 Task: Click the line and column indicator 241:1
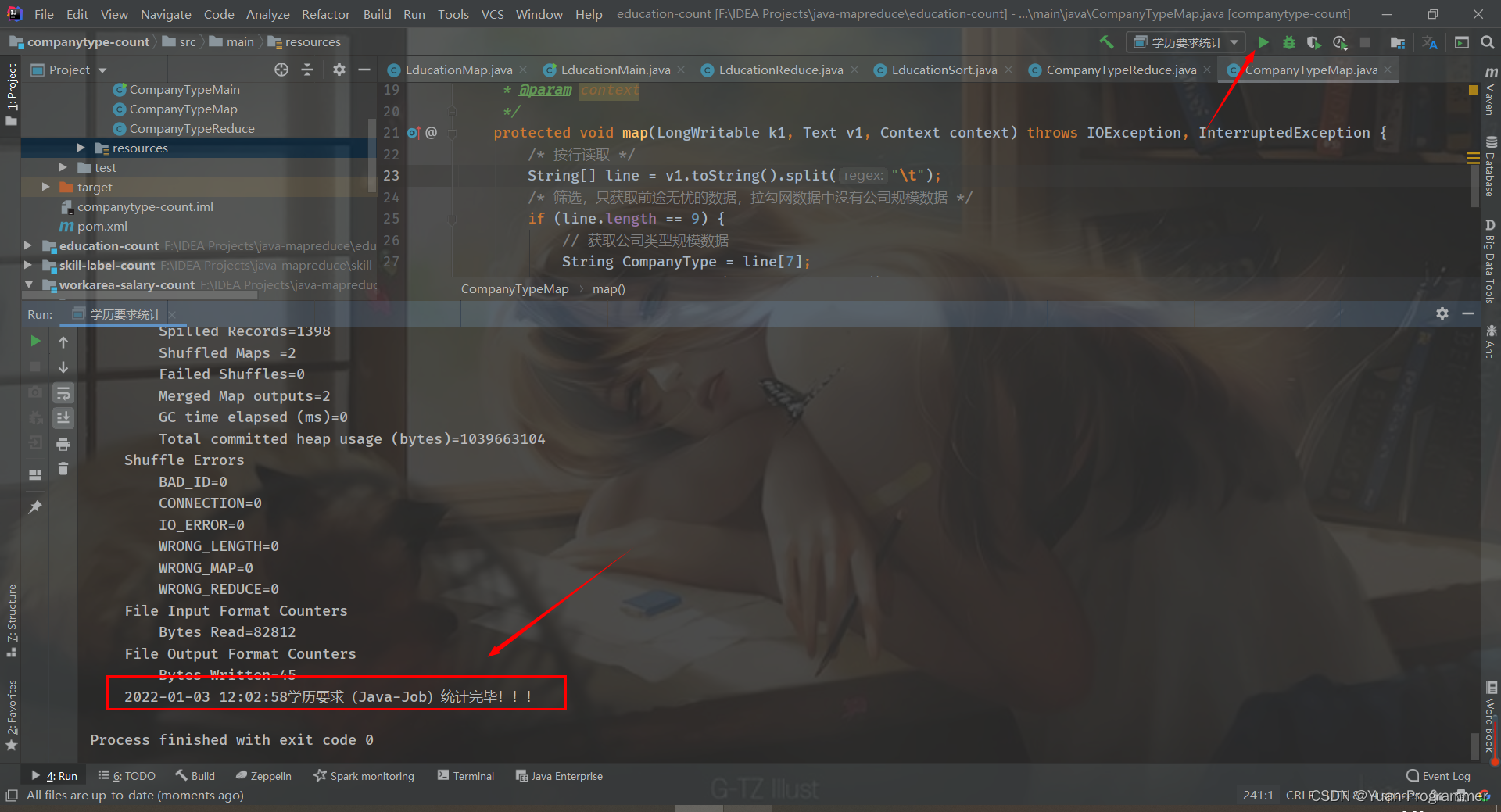tap(1258, 796)
